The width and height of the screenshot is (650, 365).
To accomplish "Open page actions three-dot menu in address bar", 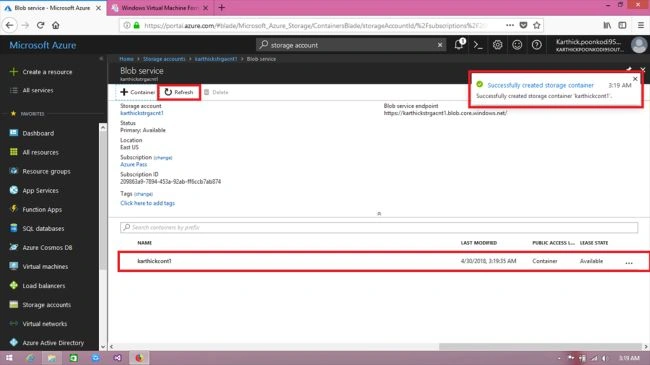I will (510, 25).
